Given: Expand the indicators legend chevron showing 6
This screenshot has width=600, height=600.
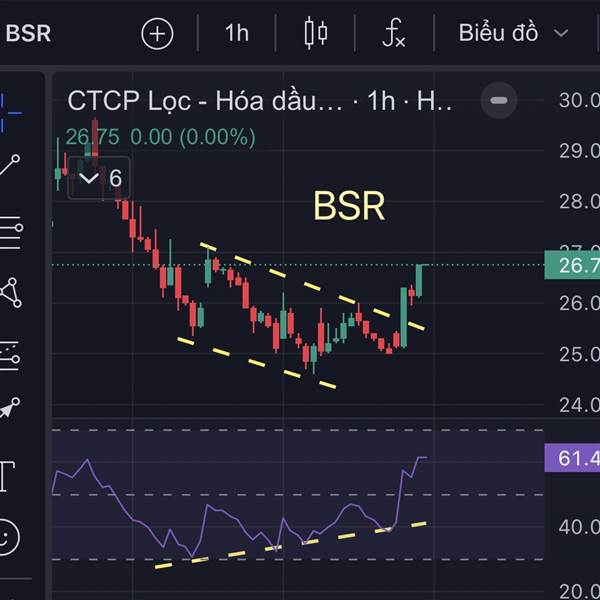Looking at the screenshot, I should click(x=99, y=178).
